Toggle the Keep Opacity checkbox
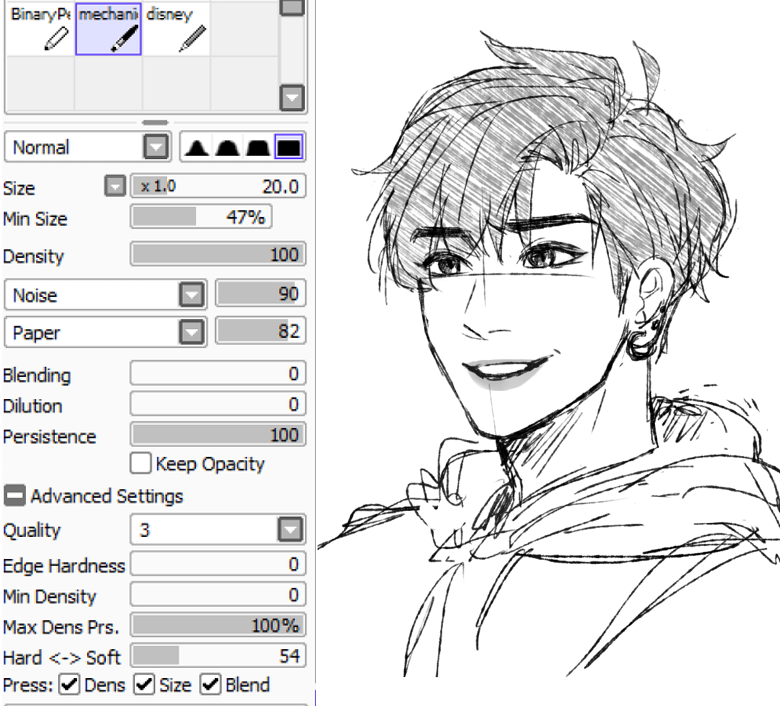The height and width of the screenshot is (706, 780). click(140, 463)
